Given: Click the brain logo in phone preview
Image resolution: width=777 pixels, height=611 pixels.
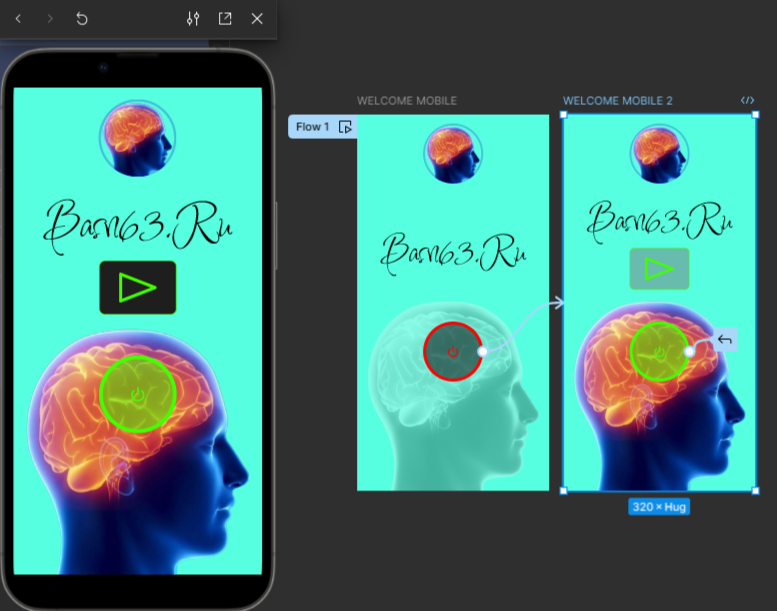Looking at the screenshot, I should (x=138, y=138).
